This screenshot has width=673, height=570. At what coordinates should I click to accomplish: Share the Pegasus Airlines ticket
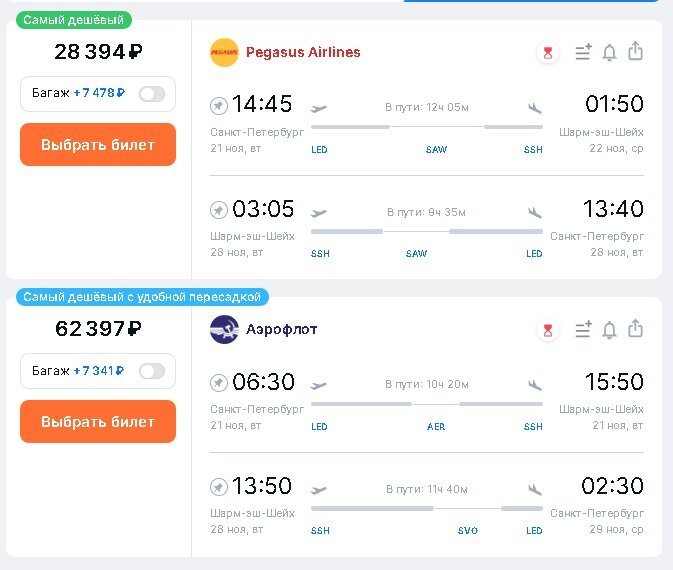coord(635,51)
